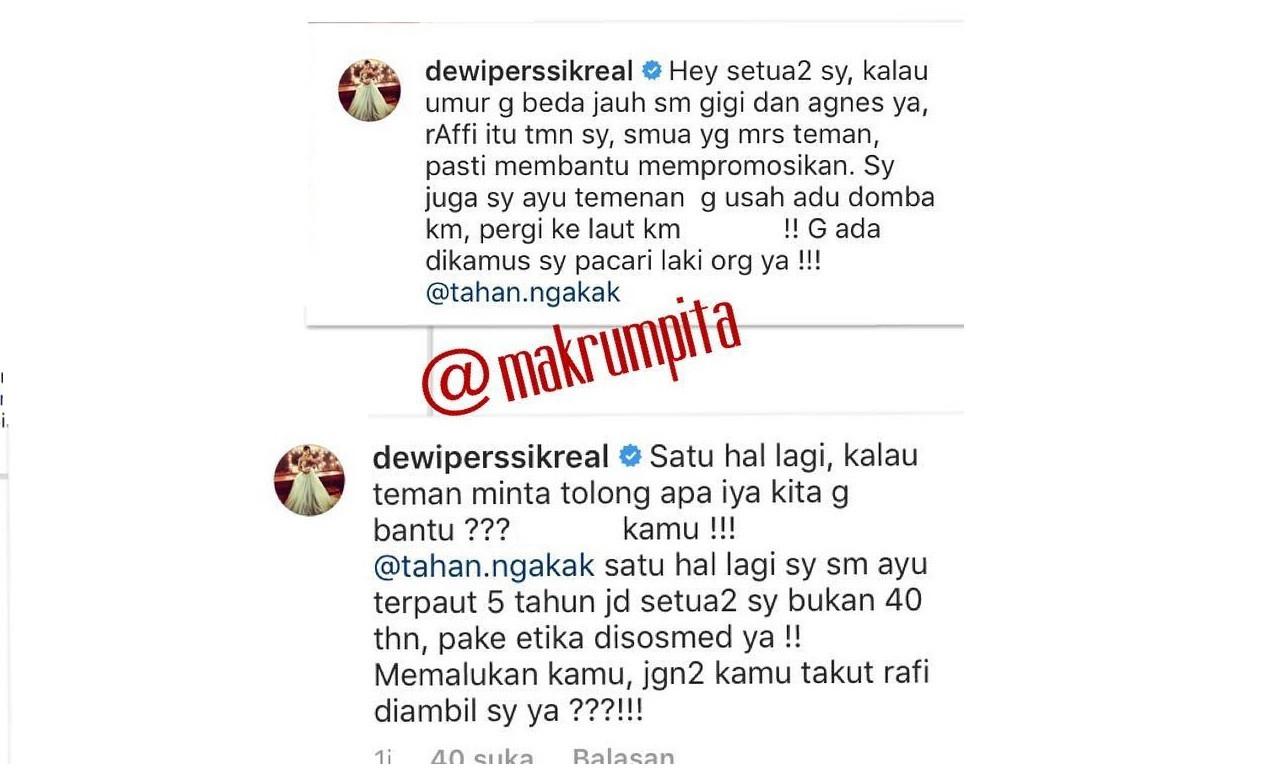Click the 'diambil sy ya ???!!!' closing line

tap(508, 710)
